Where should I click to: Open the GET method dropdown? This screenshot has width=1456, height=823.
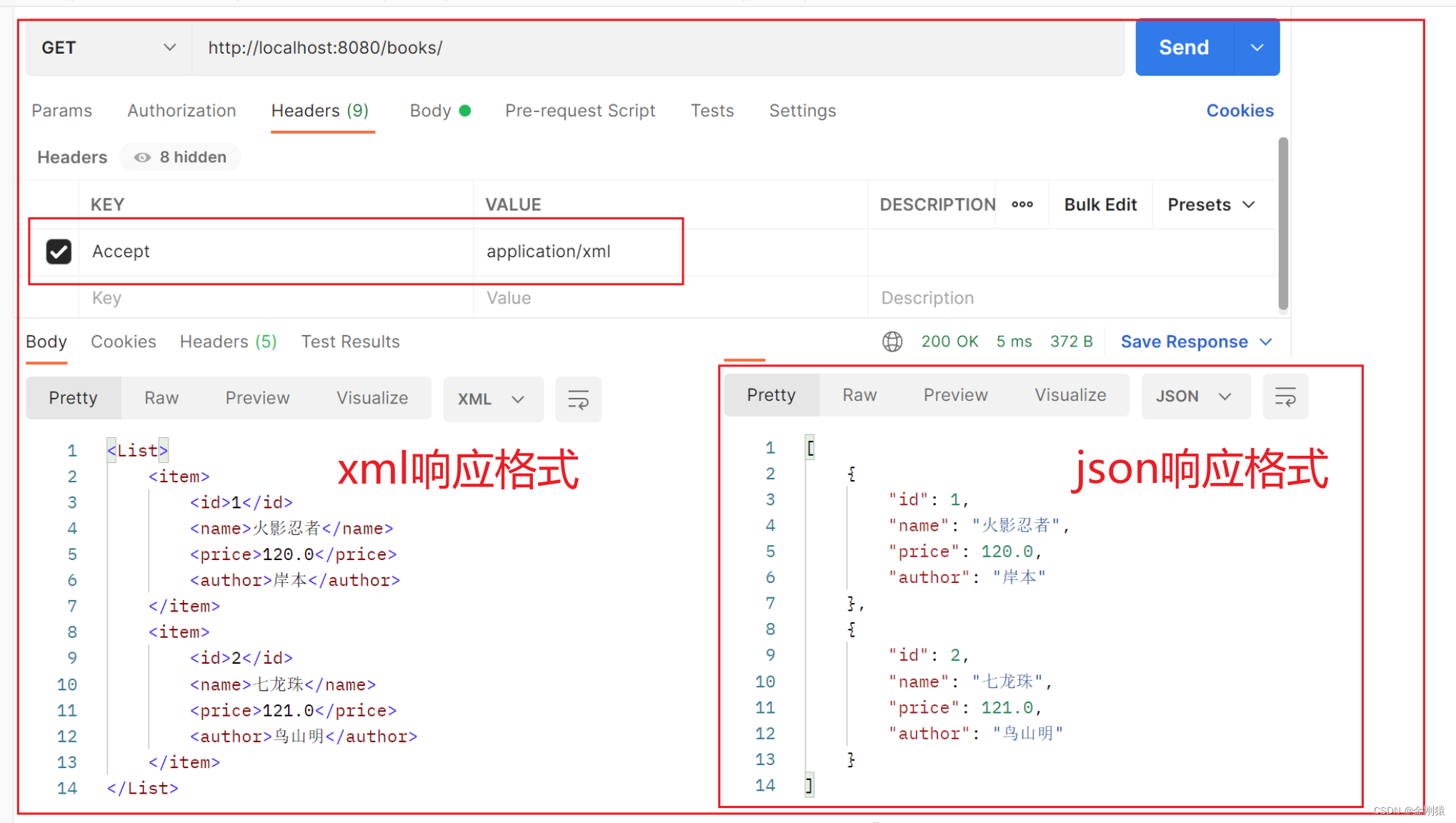click(x=109, y=48)
